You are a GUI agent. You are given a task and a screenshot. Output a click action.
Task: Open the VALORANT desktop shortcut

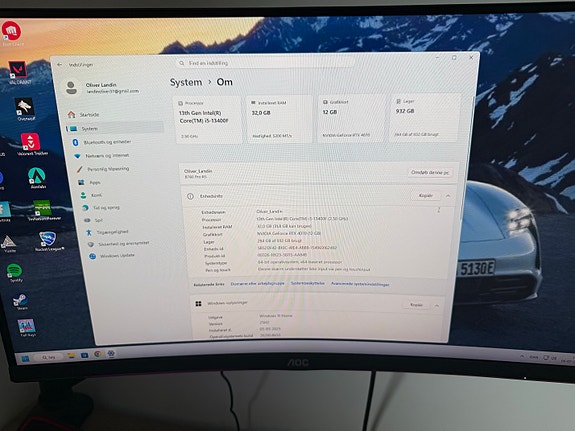[x=18, y=72]
